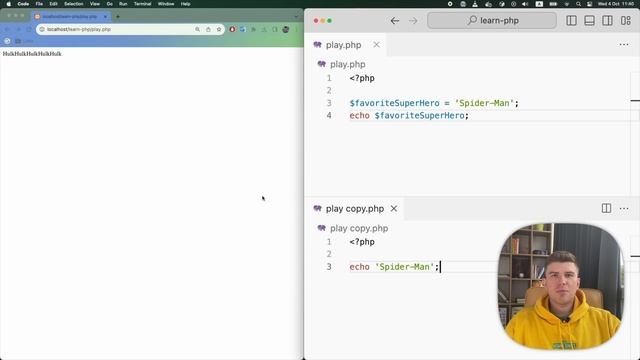
Task: Close the play copy.php tab
Action: point(393,209)
